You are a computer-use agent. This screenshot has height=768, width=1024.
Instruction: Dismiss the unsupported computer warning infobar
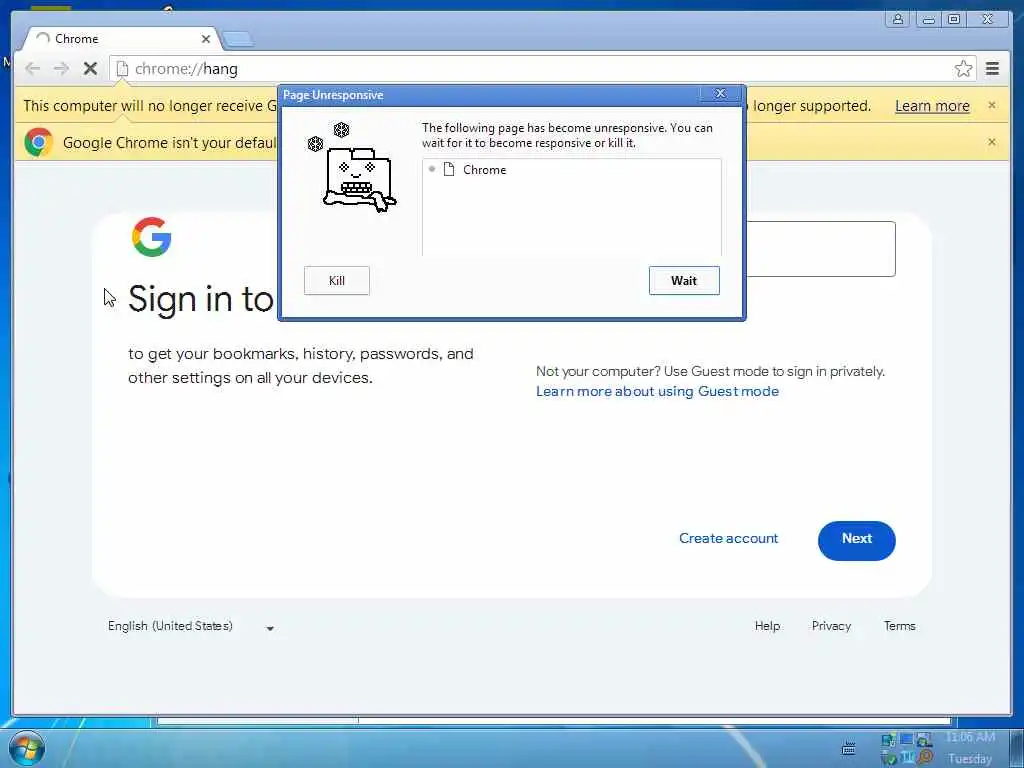992,105
